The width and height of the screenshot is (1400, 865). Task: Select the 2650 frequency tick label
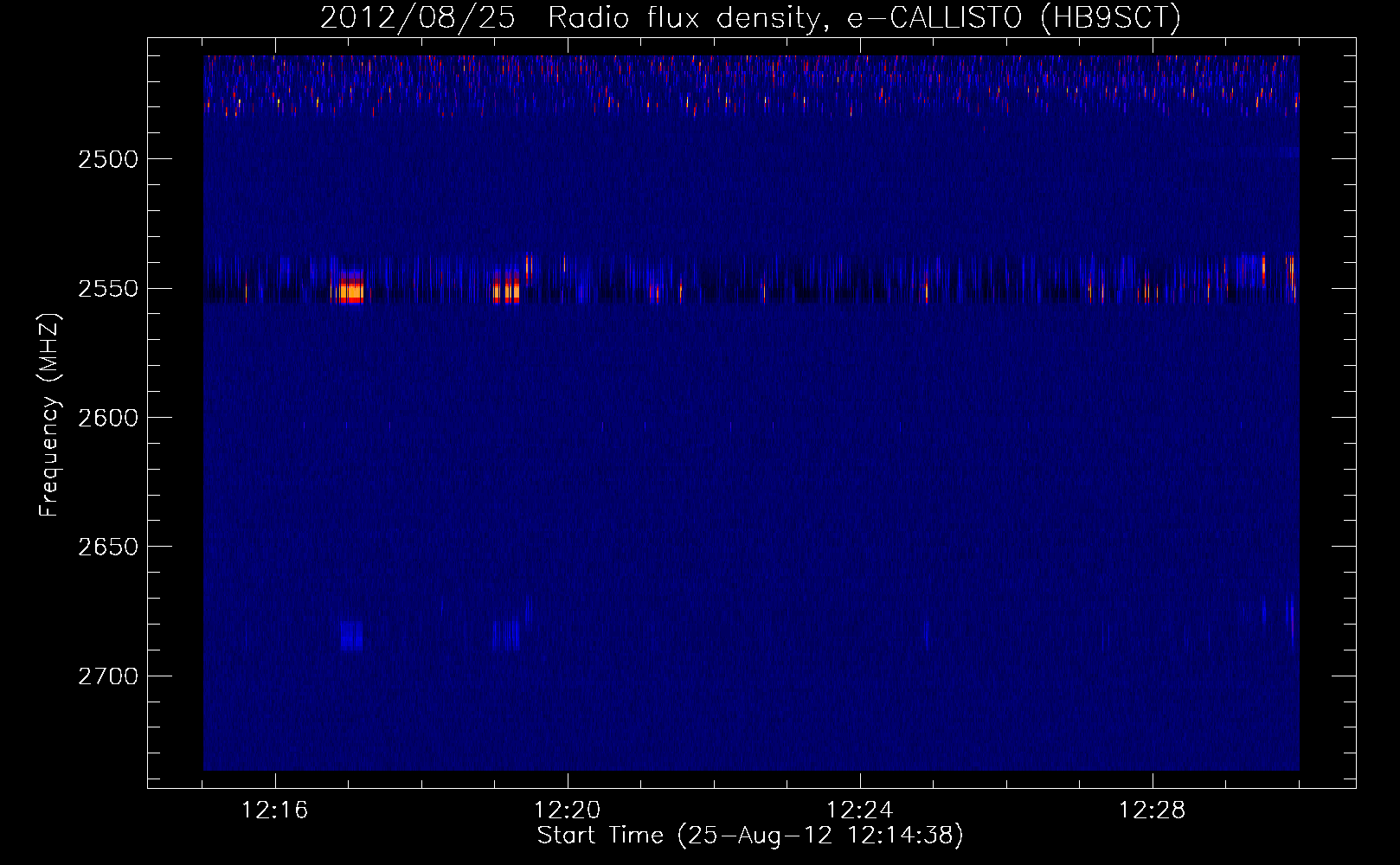[x=108, y=547]
